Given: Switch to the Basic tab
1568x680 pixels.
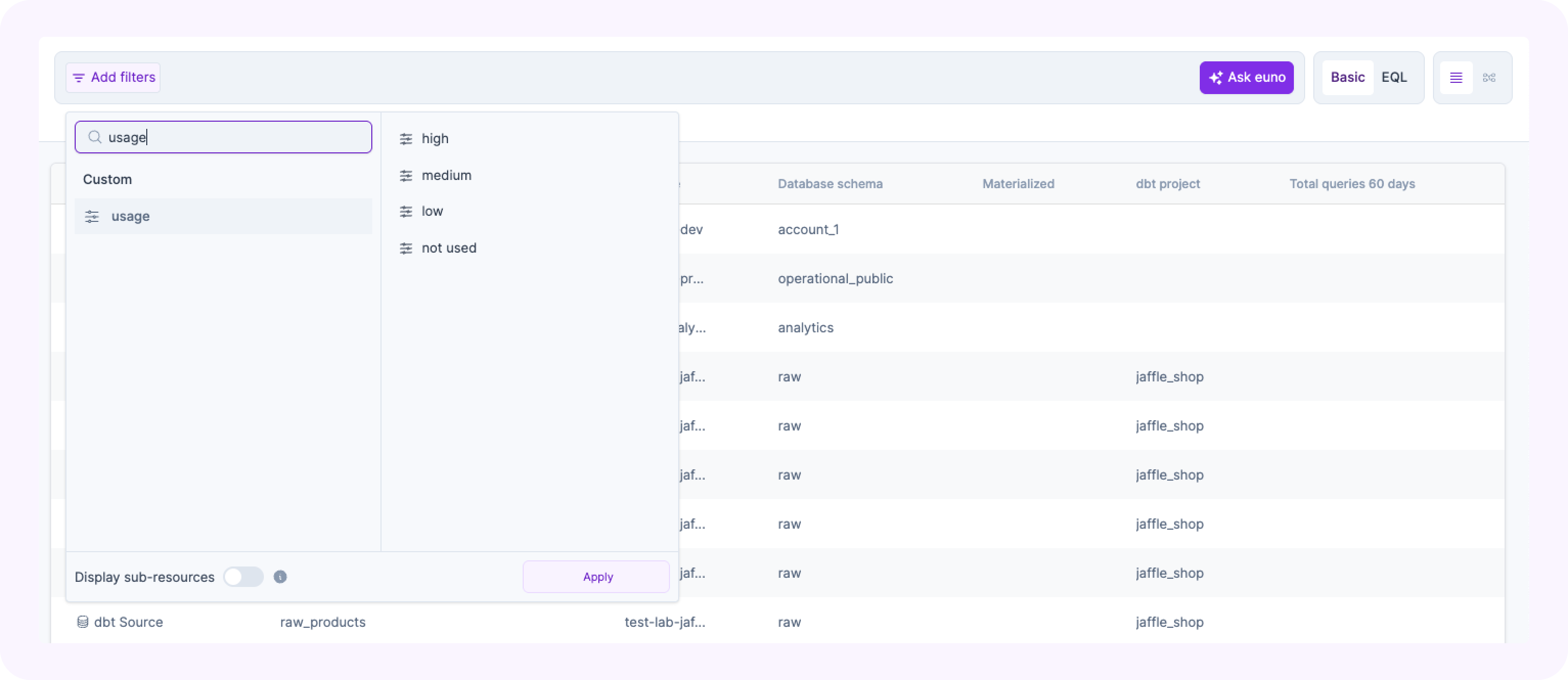Looking at the screenshot, I should click(1347, 77).
